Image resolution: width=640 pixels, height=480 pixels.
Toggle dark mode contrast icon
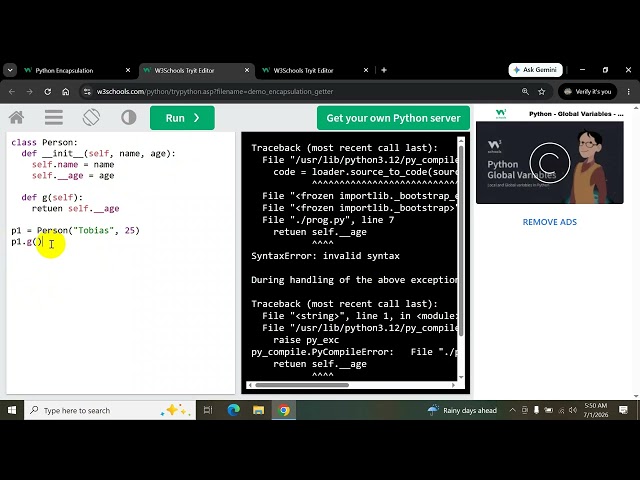pos(129,118)
